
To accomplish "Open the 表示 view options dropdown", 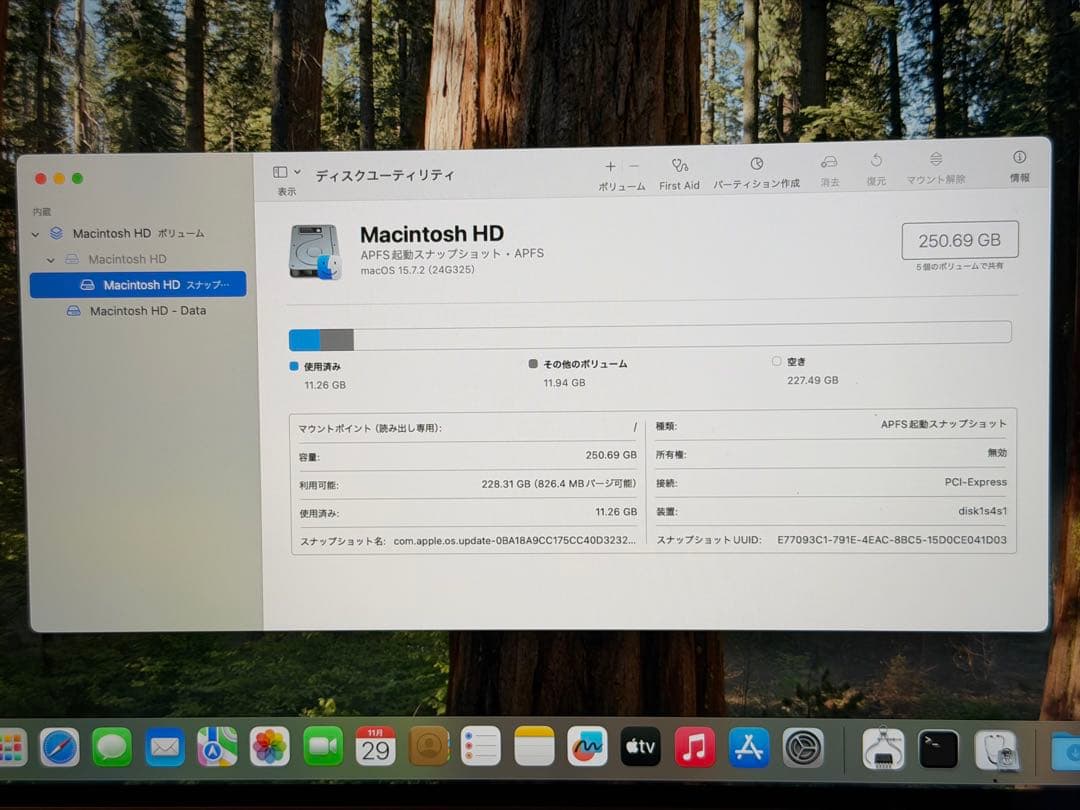I will coord(285,172).
